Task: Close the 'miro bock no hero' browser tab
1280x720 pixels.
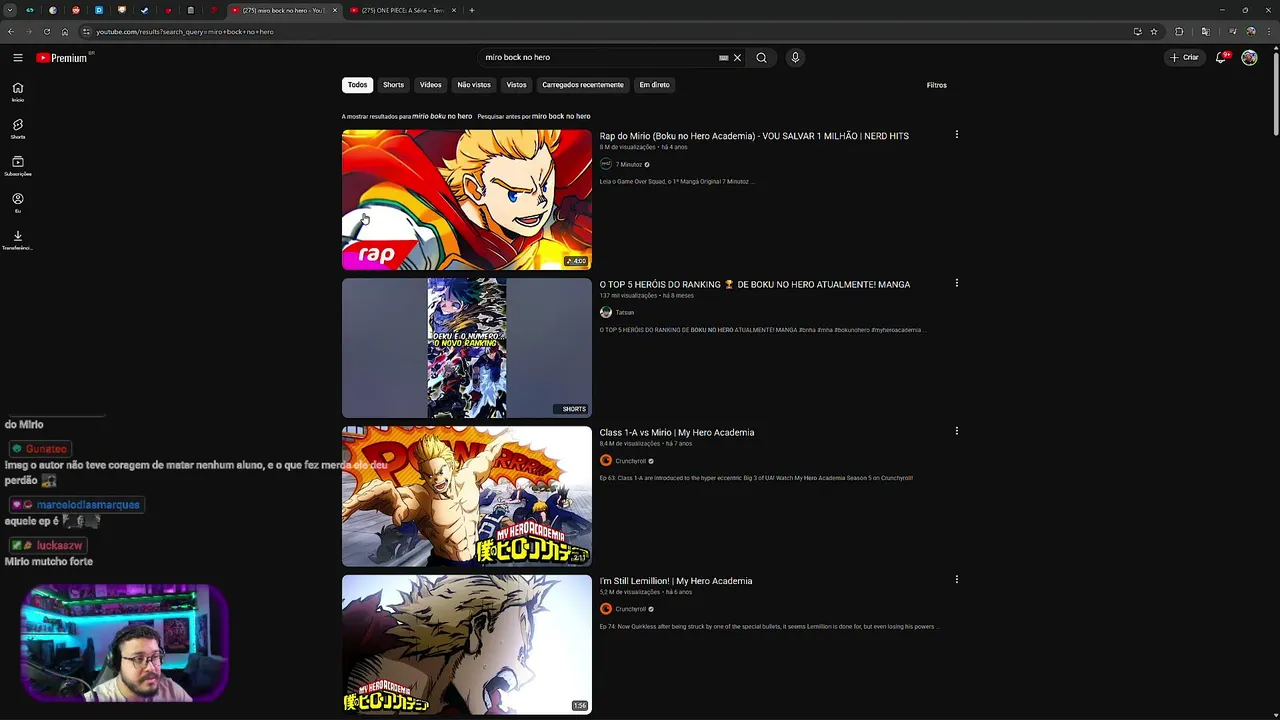Action: coord(335,10)
